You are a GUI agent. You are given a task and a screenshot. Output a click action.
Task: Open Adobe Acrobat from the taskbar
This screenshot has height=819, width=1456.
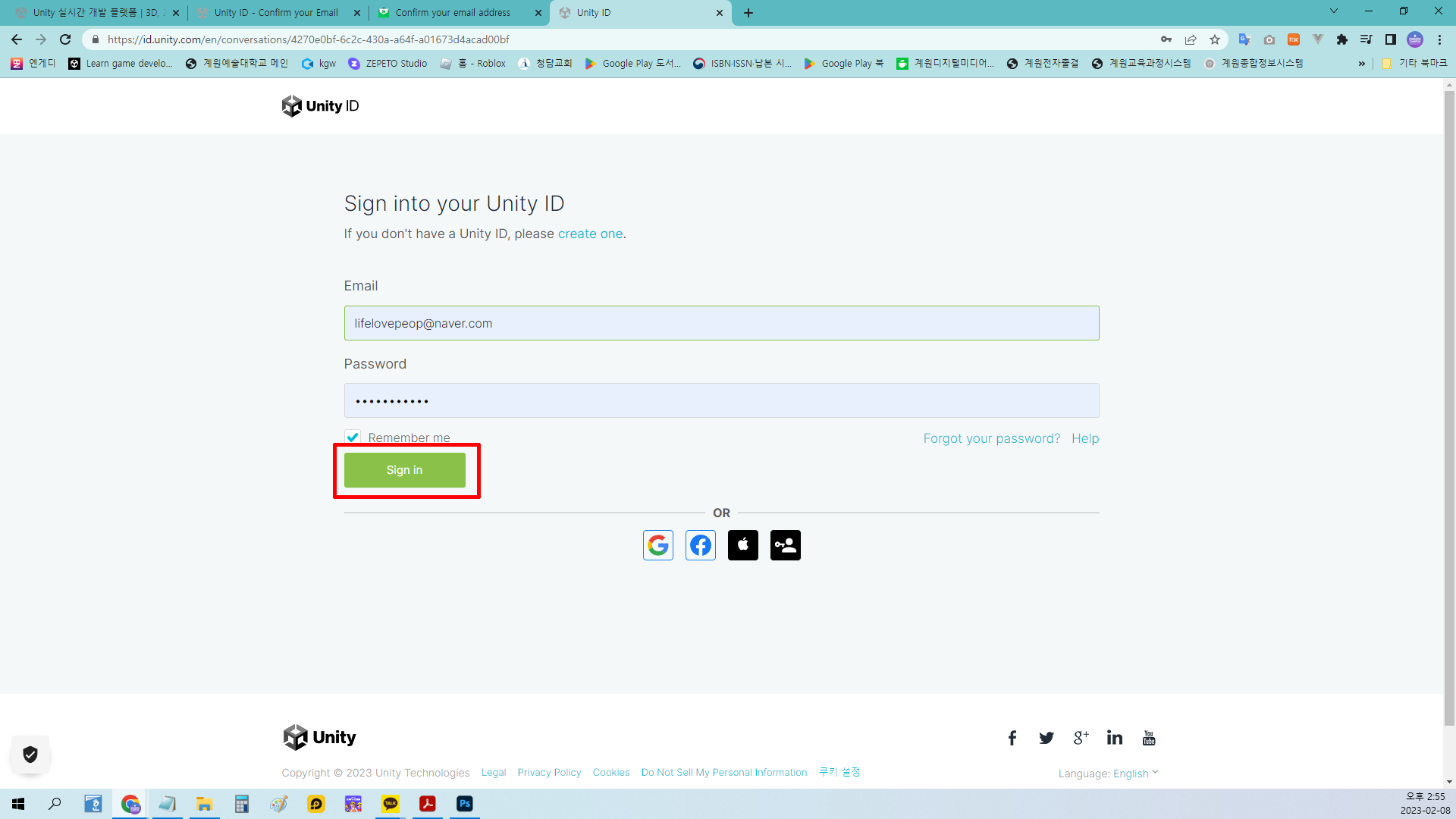(x=428, y=804)
